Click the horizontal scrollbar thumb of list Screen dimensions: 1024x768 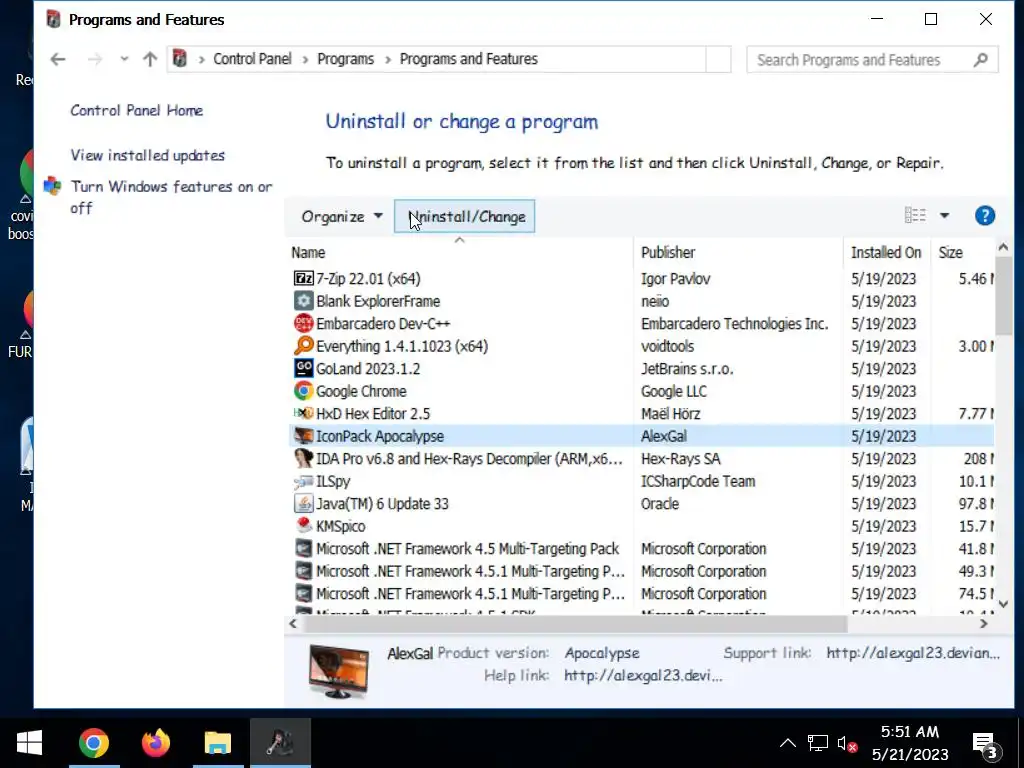click(x=575, y=624)
